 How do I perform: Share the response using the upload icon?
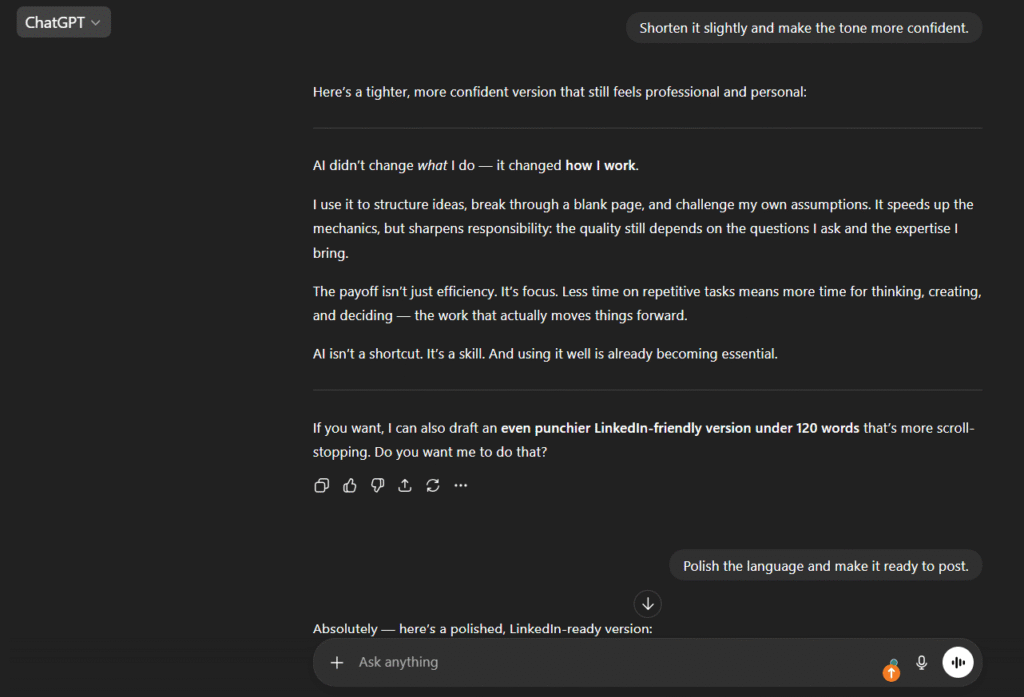(405, 486)
